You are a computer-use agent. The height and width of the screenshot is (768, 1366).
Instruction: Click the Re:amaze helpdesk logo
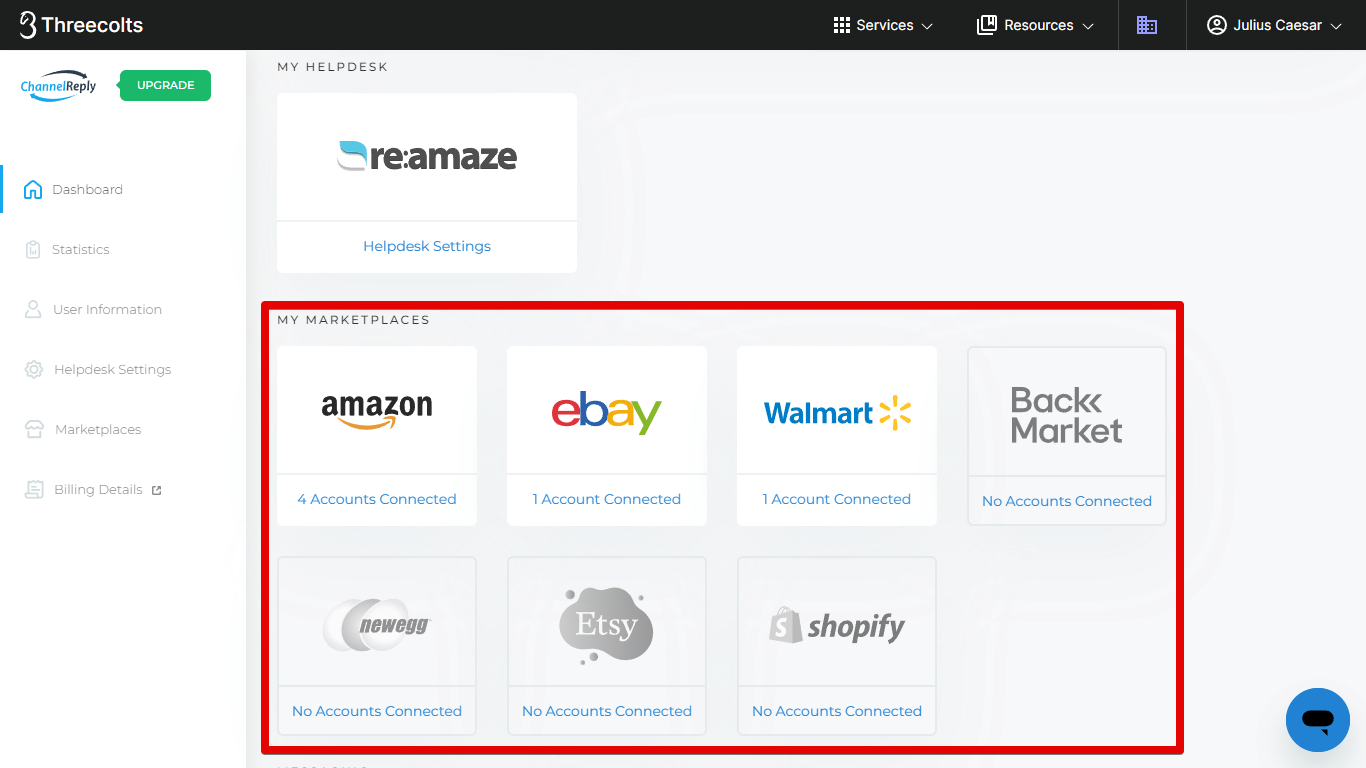click(x=427, y=156)
